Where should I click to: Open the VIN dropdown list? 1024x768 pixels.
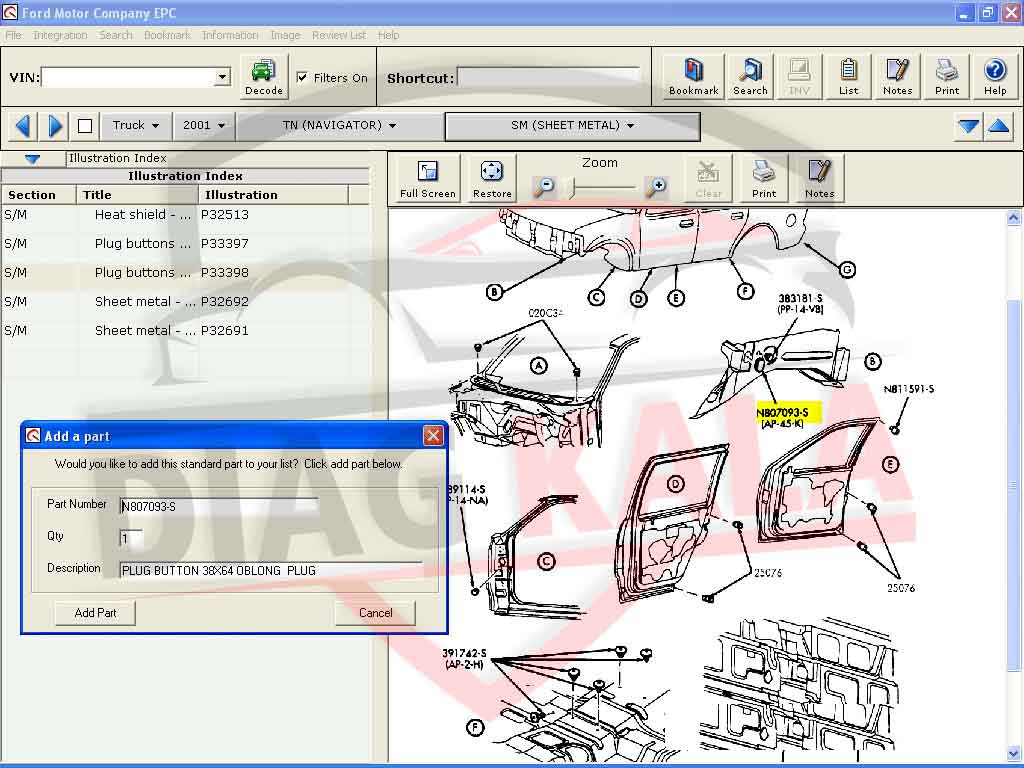[222, 77]
